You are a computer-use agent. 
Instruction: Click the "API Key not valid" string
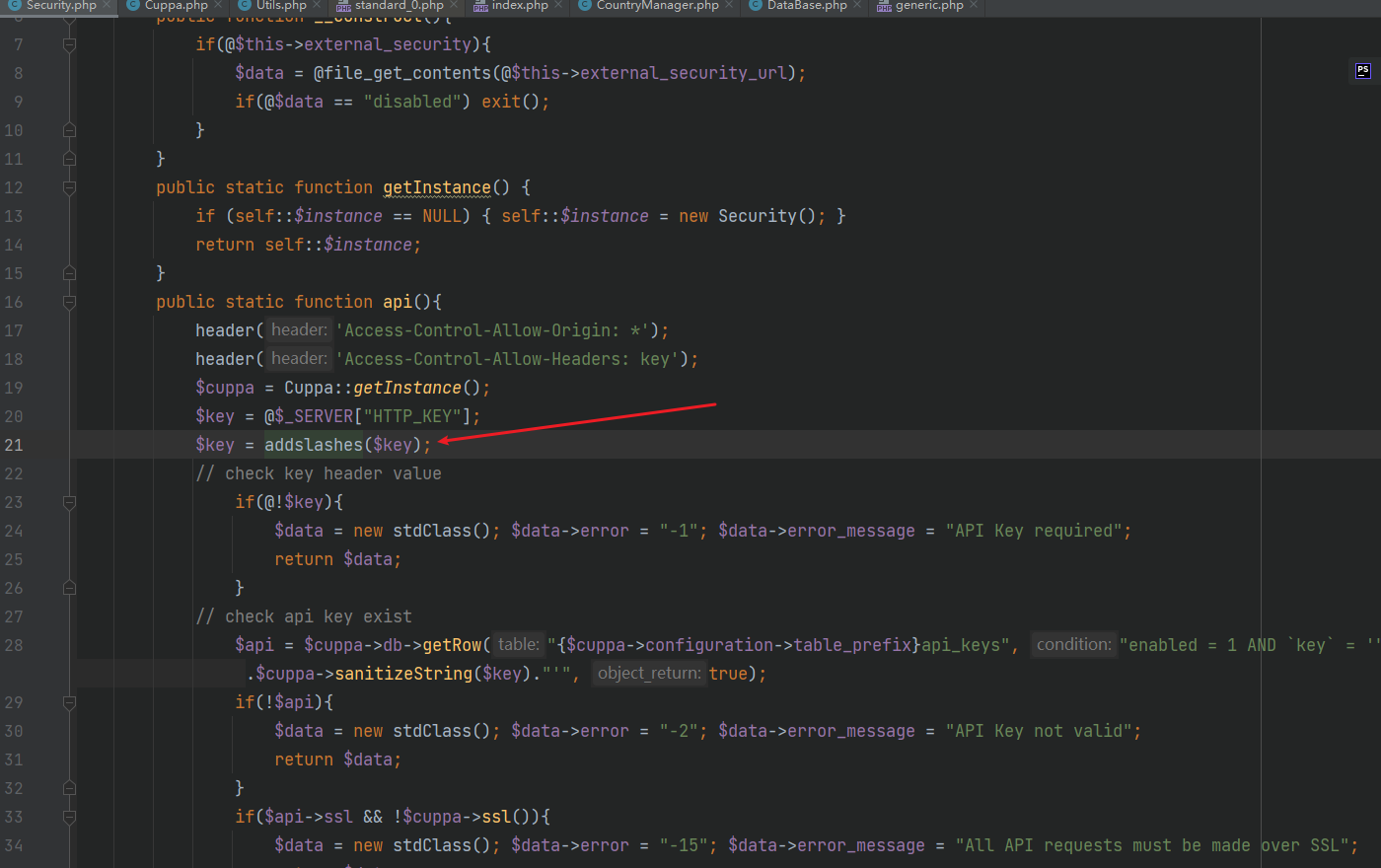click(1039, 731)
